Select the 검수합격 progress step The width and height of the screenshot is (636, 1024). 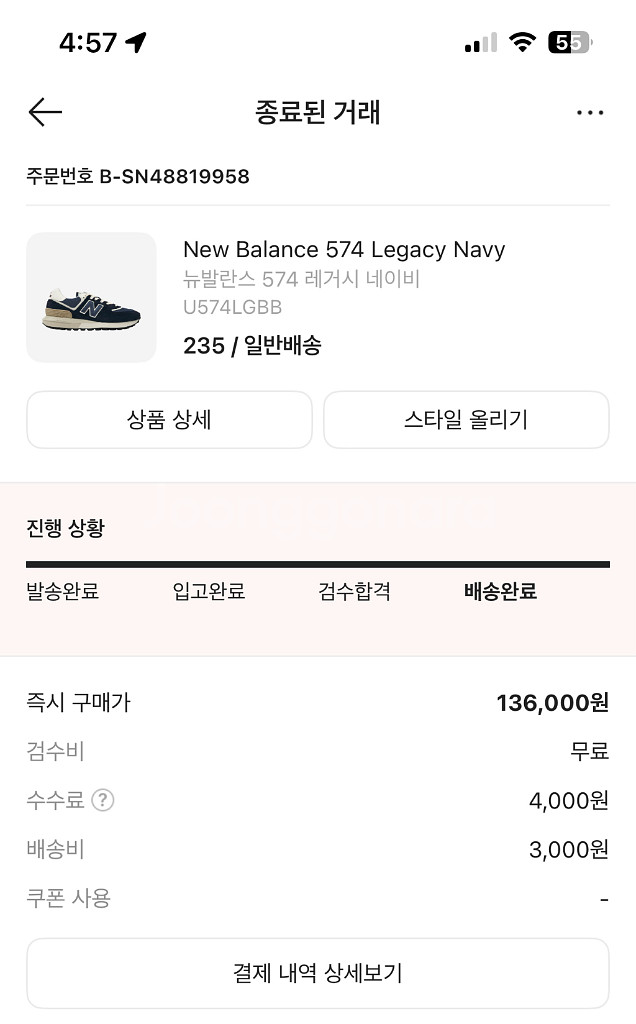click(x=354, y=592)
